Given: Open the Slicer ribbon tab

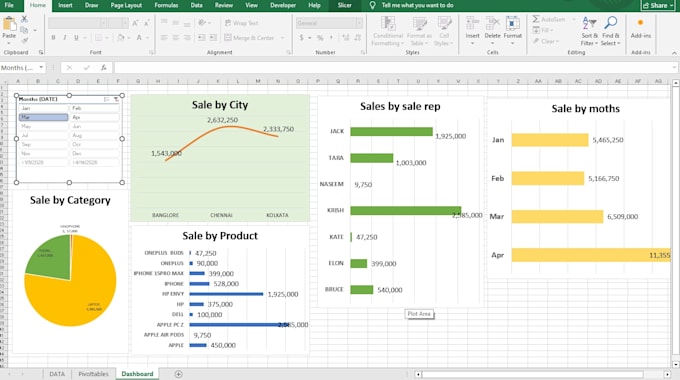Looking at the screenshot, I should pos(344,5).
